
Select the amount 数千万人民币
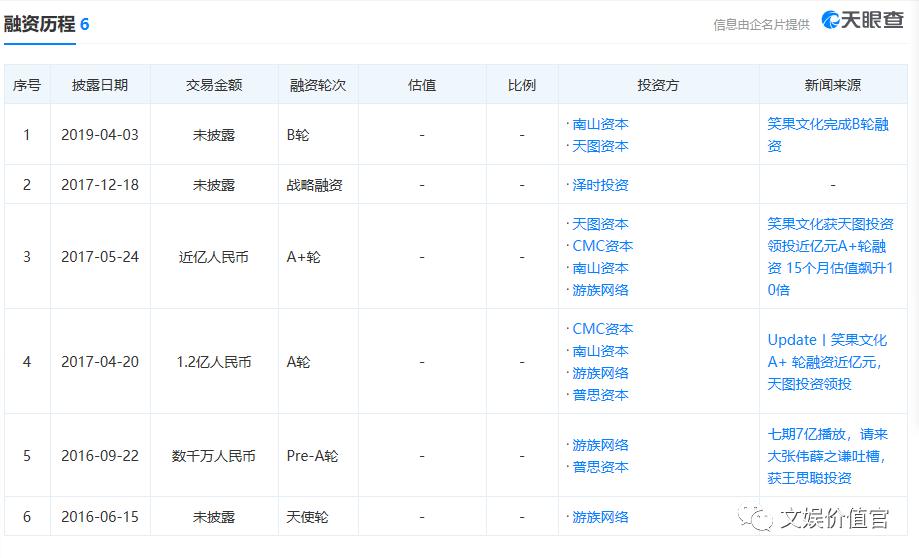214,456
